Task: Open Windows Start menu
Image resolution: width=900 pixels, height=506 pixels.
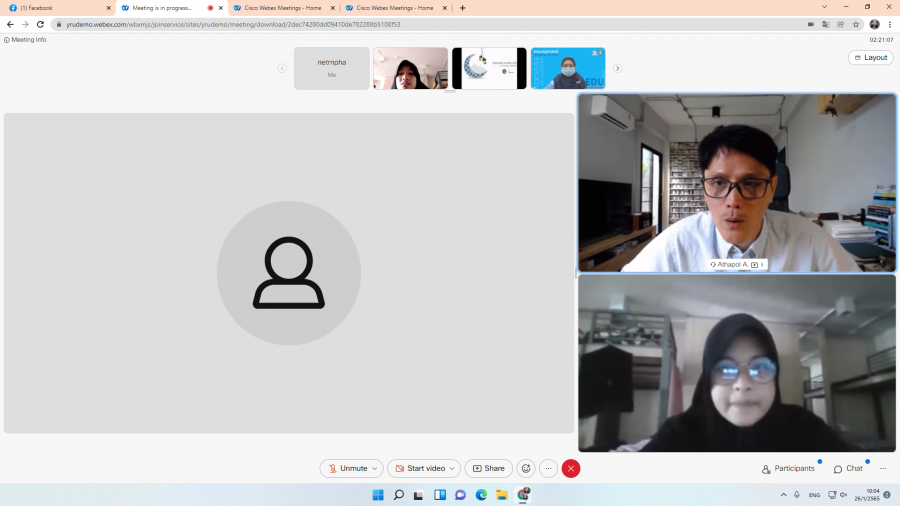Action: point(378,495)
